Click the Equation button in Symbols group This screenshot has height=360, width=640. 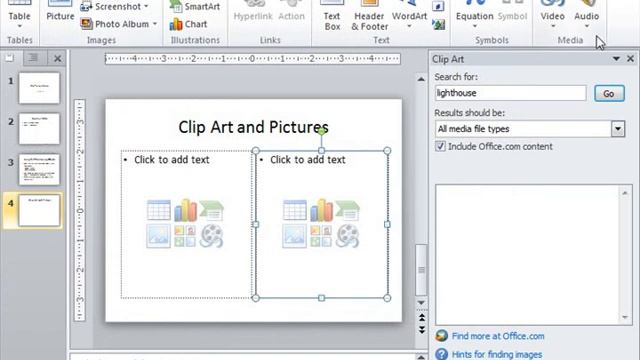tap(474, 14)
